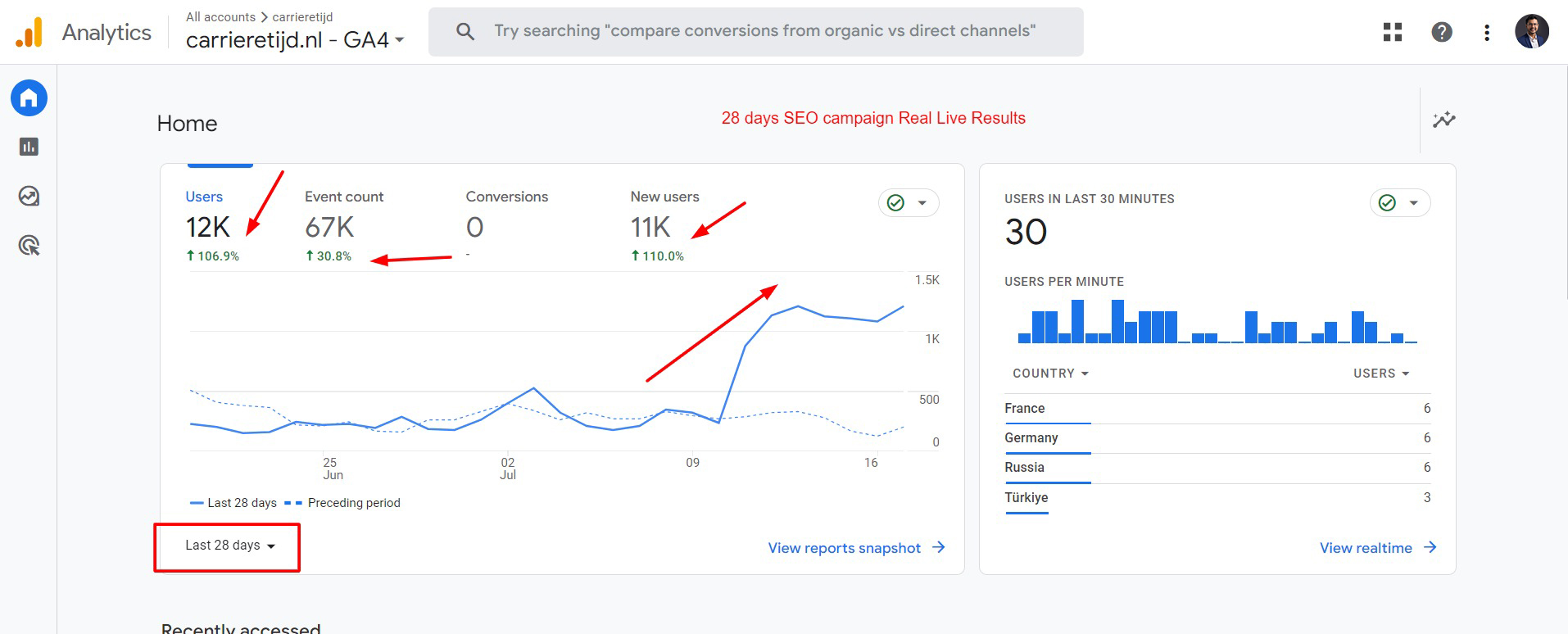Open the Home icon in sidebar
1568x634 pixels.
tap(29, 98)
